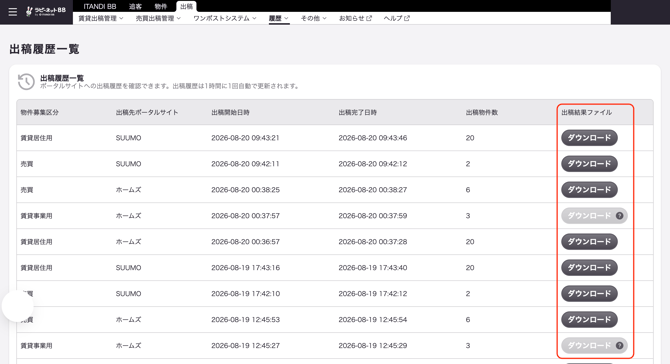This screenshot has width=670, height=364.
Task: Download result for 17:43:16 SUUMO row
Action: (x=589, y=268)
